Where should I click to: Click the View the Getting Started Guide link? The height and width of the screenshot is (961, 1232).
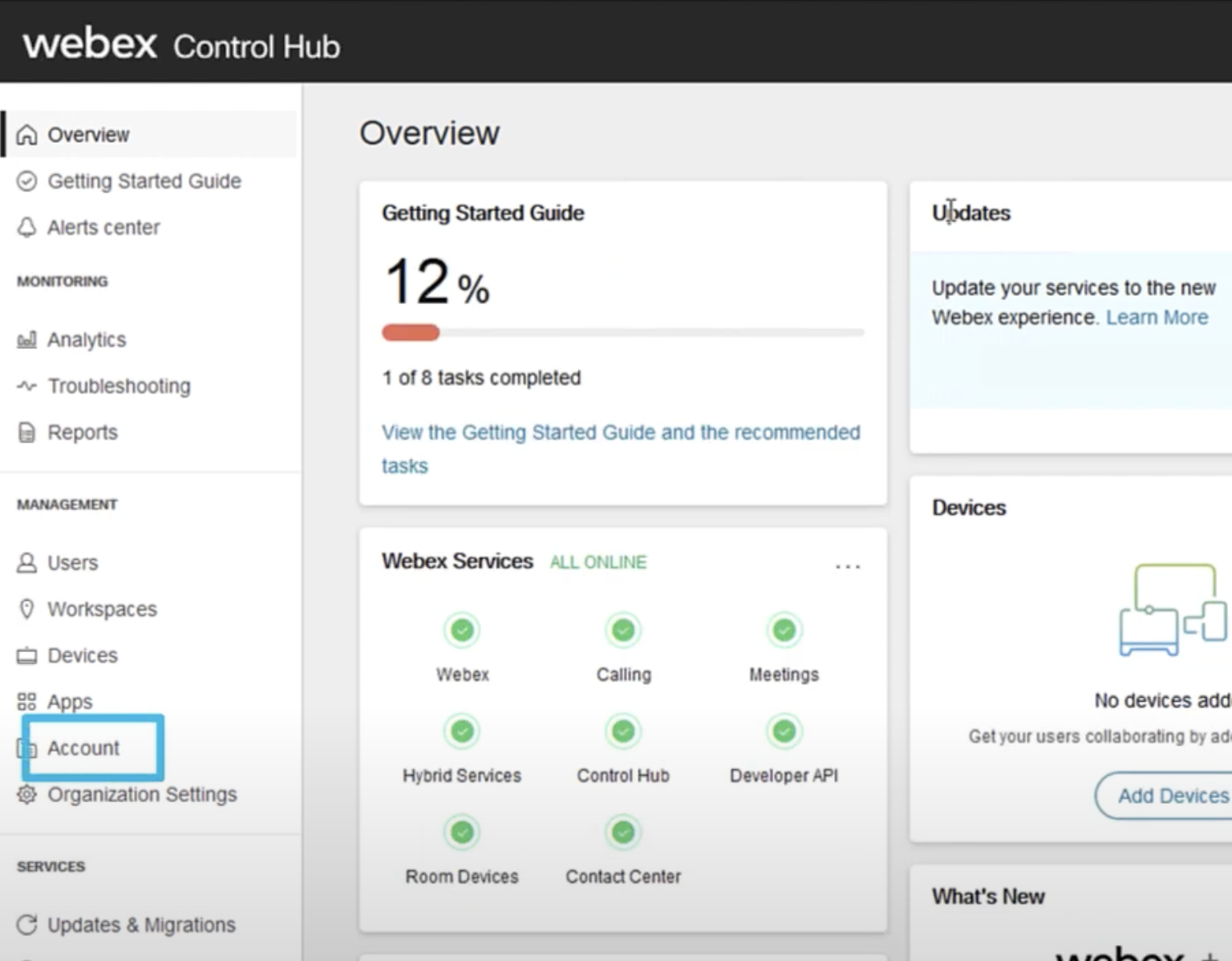click(x=621, y=449)
